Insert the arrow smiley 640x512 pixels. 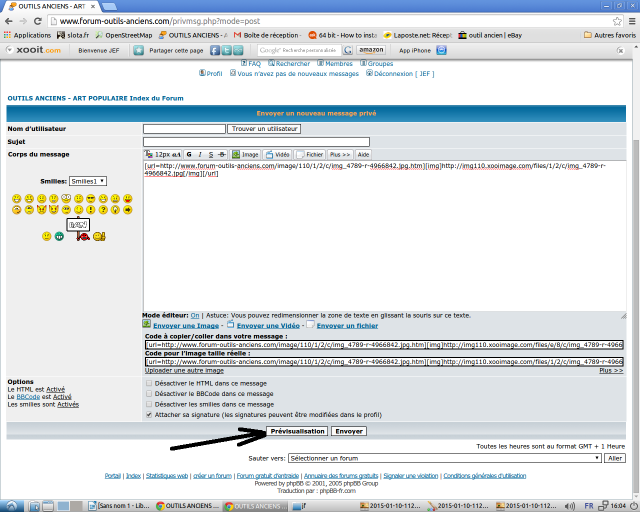point(128,210)
